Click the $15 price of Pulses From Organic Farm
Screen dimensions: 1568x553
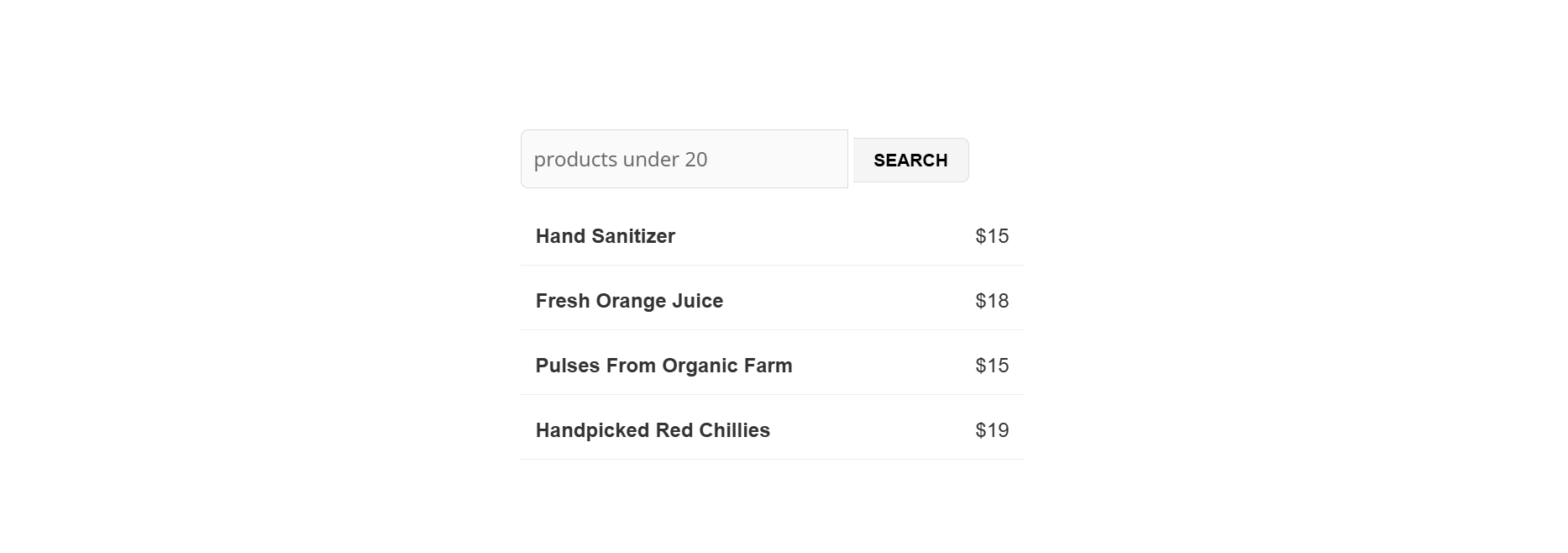click(x=992, y=366)
